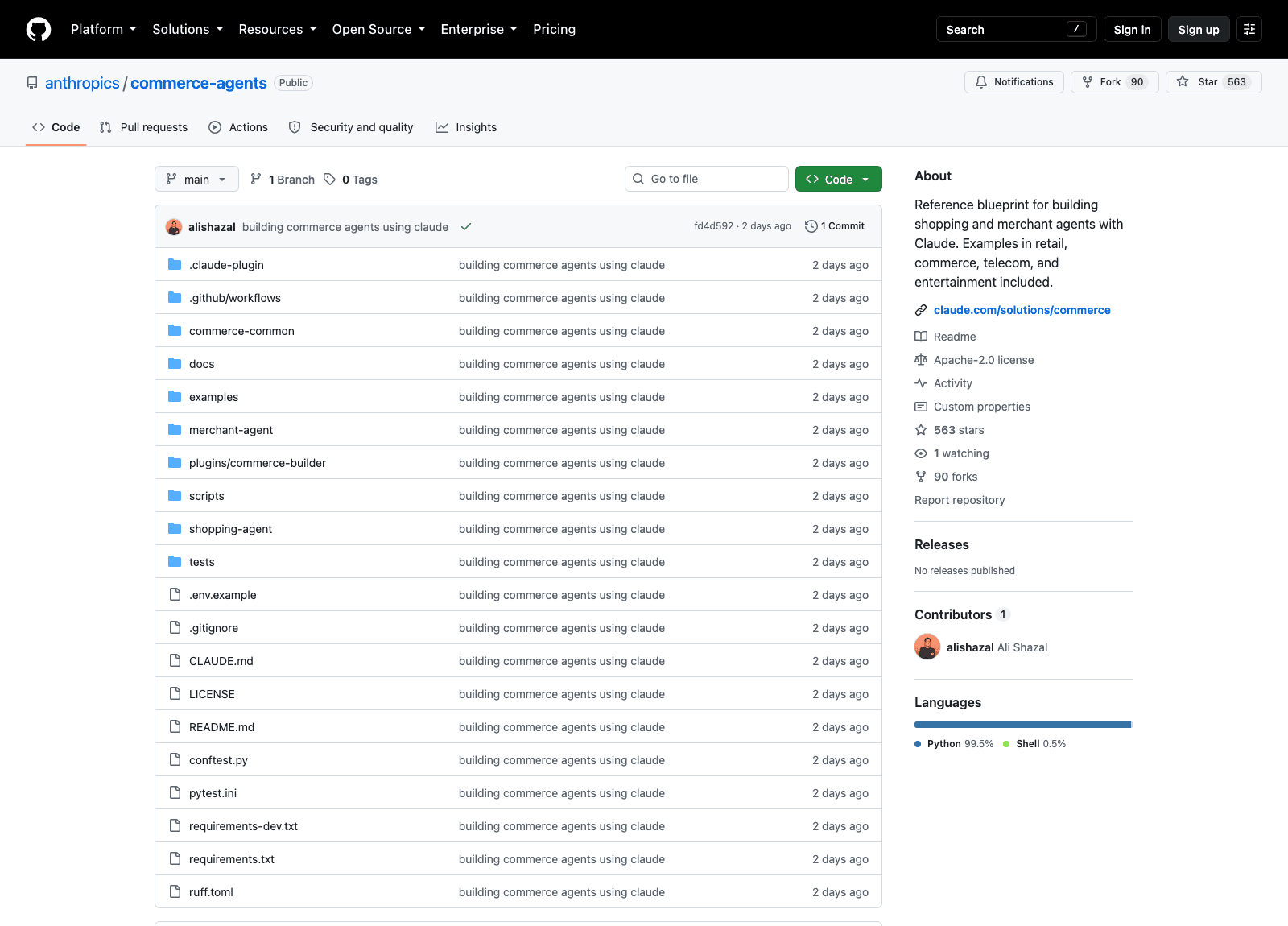
Task: Click the Sign up button
Action: click(1199, 29)
